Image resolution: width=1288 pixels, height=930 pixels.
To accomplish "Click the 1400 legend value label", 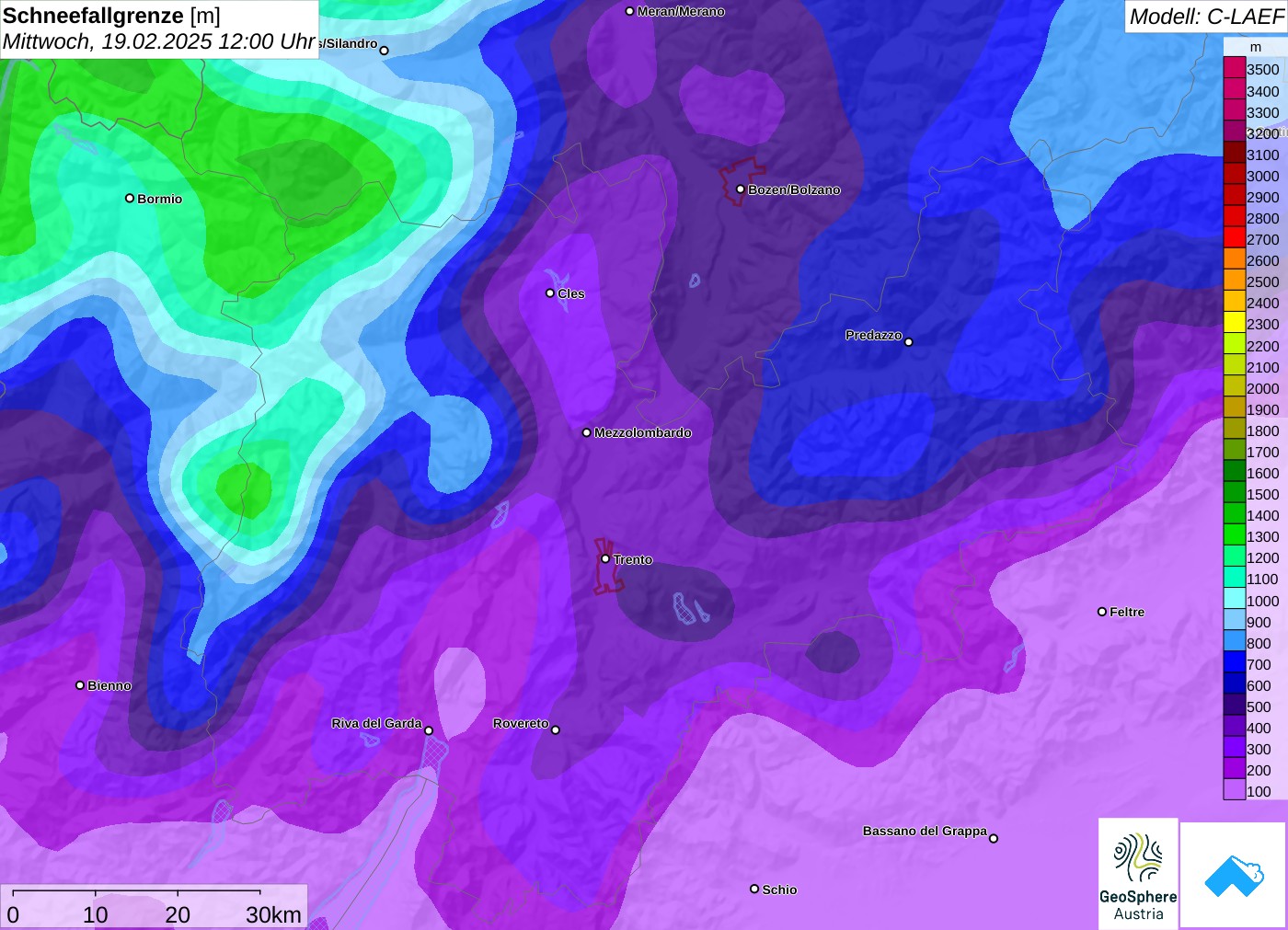I will click(x=1262, y=515).
